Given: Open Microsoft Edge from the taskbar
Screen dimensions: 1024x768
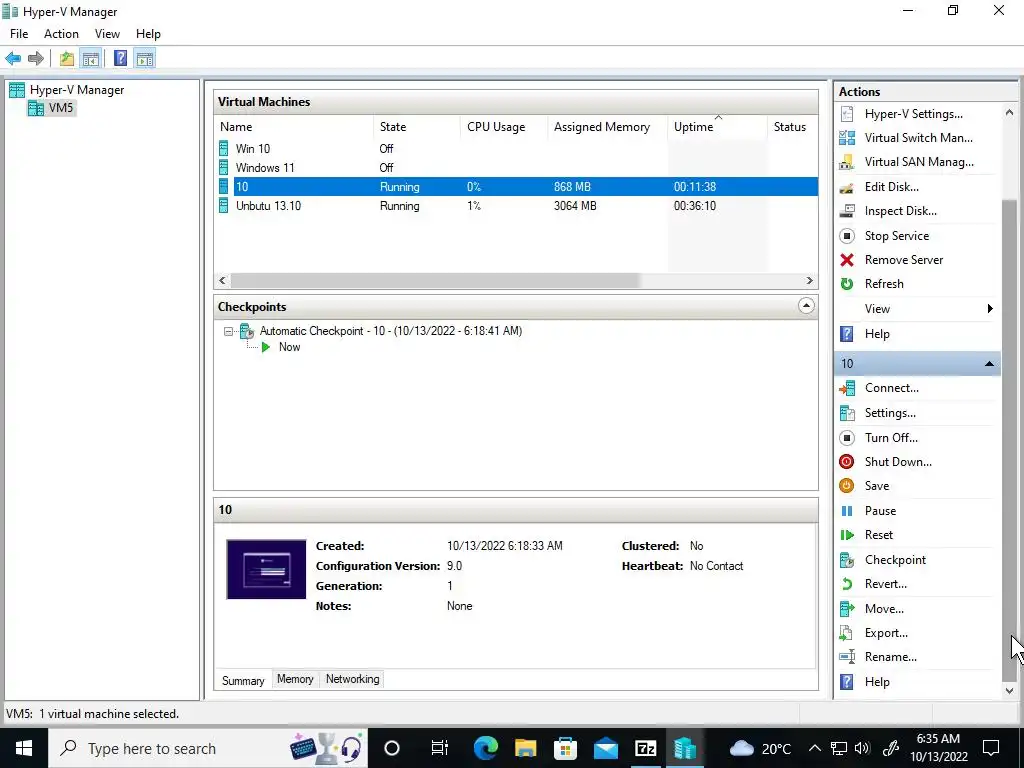Looking at the screenshot, I should coord(485,748).
